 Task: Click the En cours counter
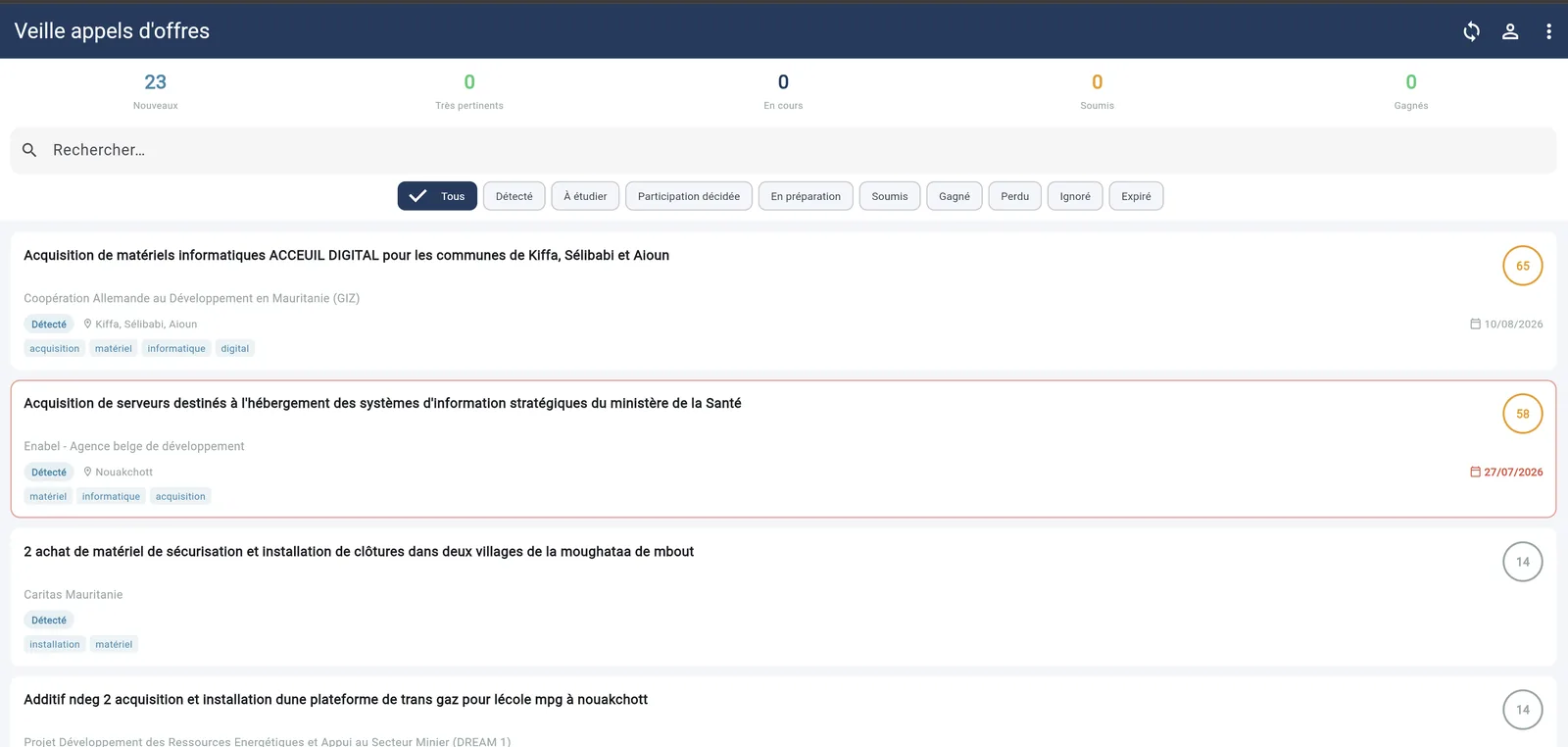pyautogui.click(x=783, y=91)
